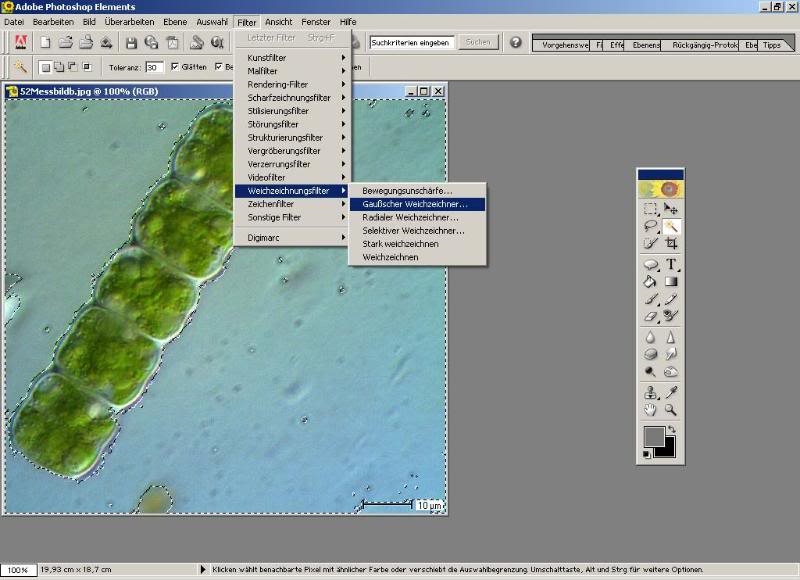Select the Text tool
Viewport: 800px width, 580px height.
pyautogui.click(x=671, y=264)
